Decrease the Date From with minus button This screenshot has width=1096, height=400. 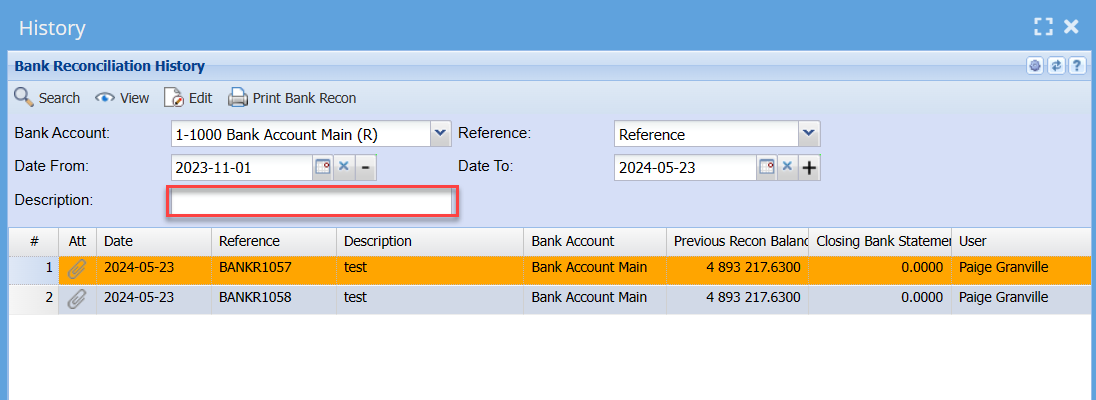coord(366,167)
